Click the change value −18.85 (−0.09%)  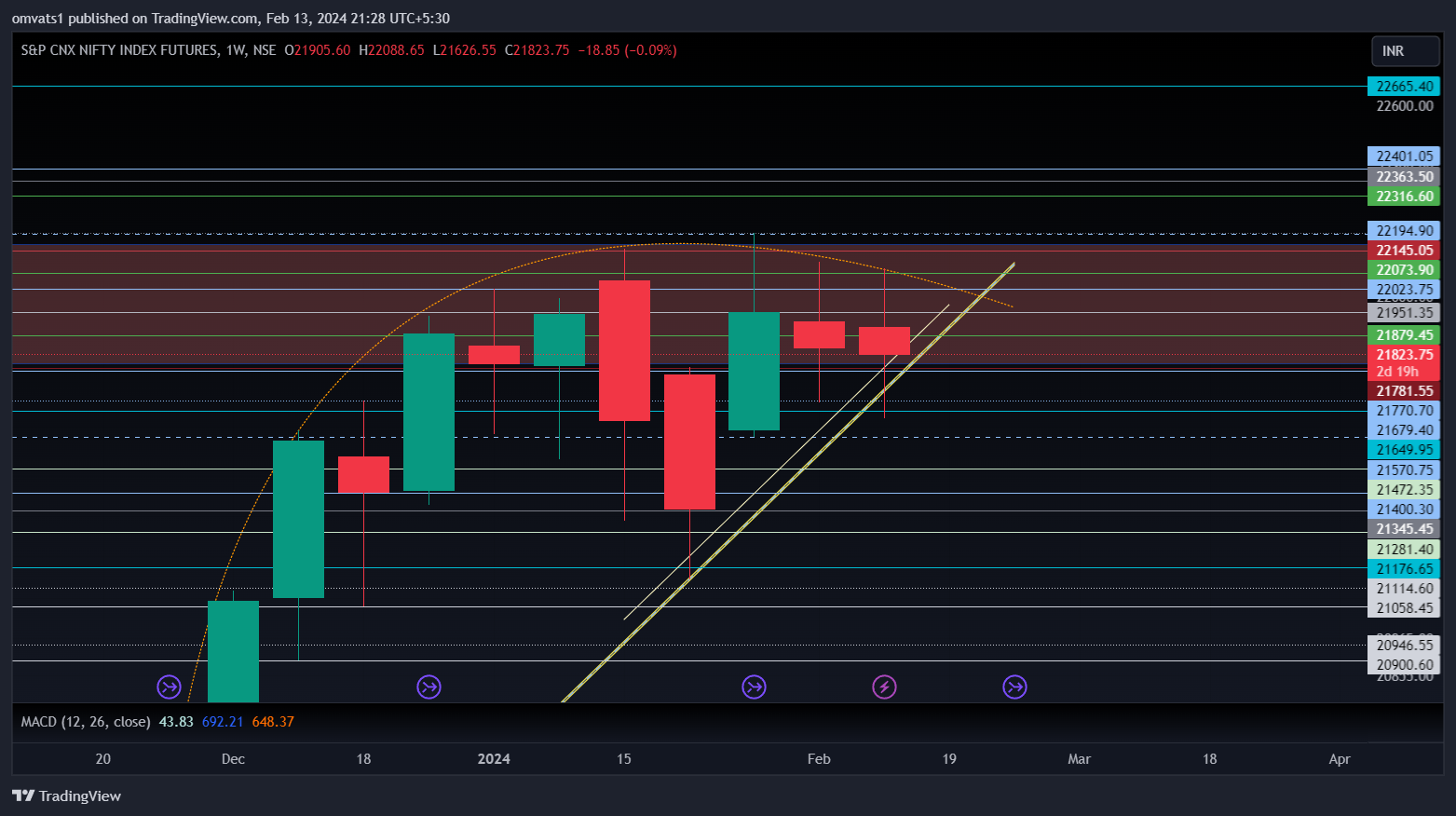[628, 50]
